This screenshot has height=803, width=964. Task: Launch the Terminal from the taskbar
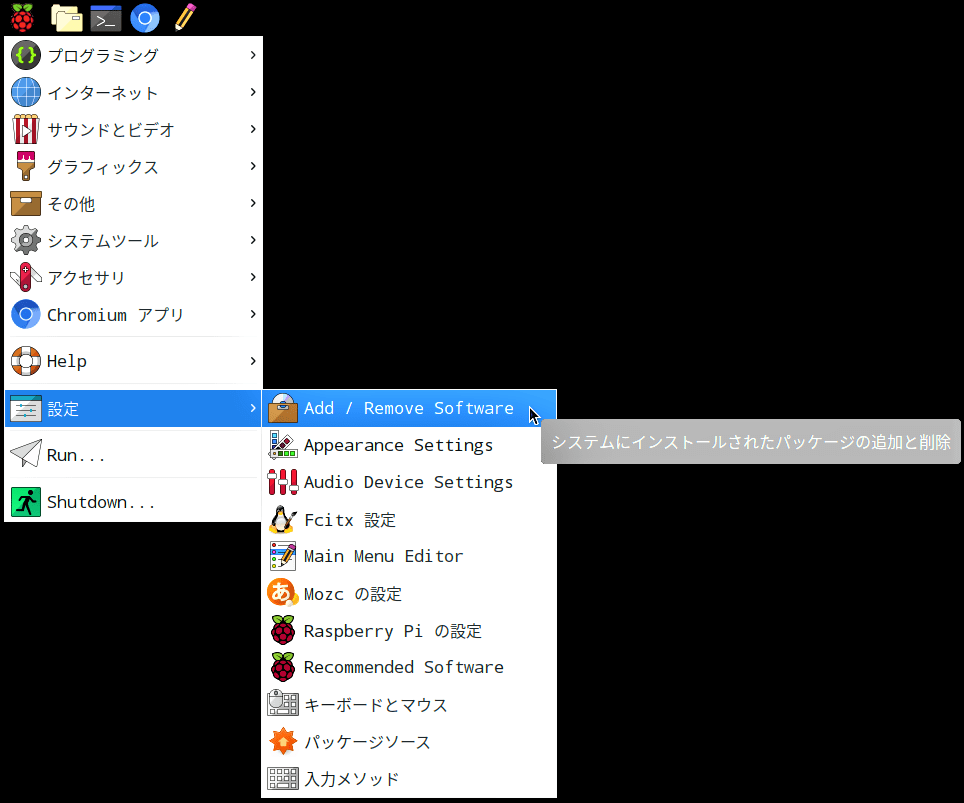106,18
